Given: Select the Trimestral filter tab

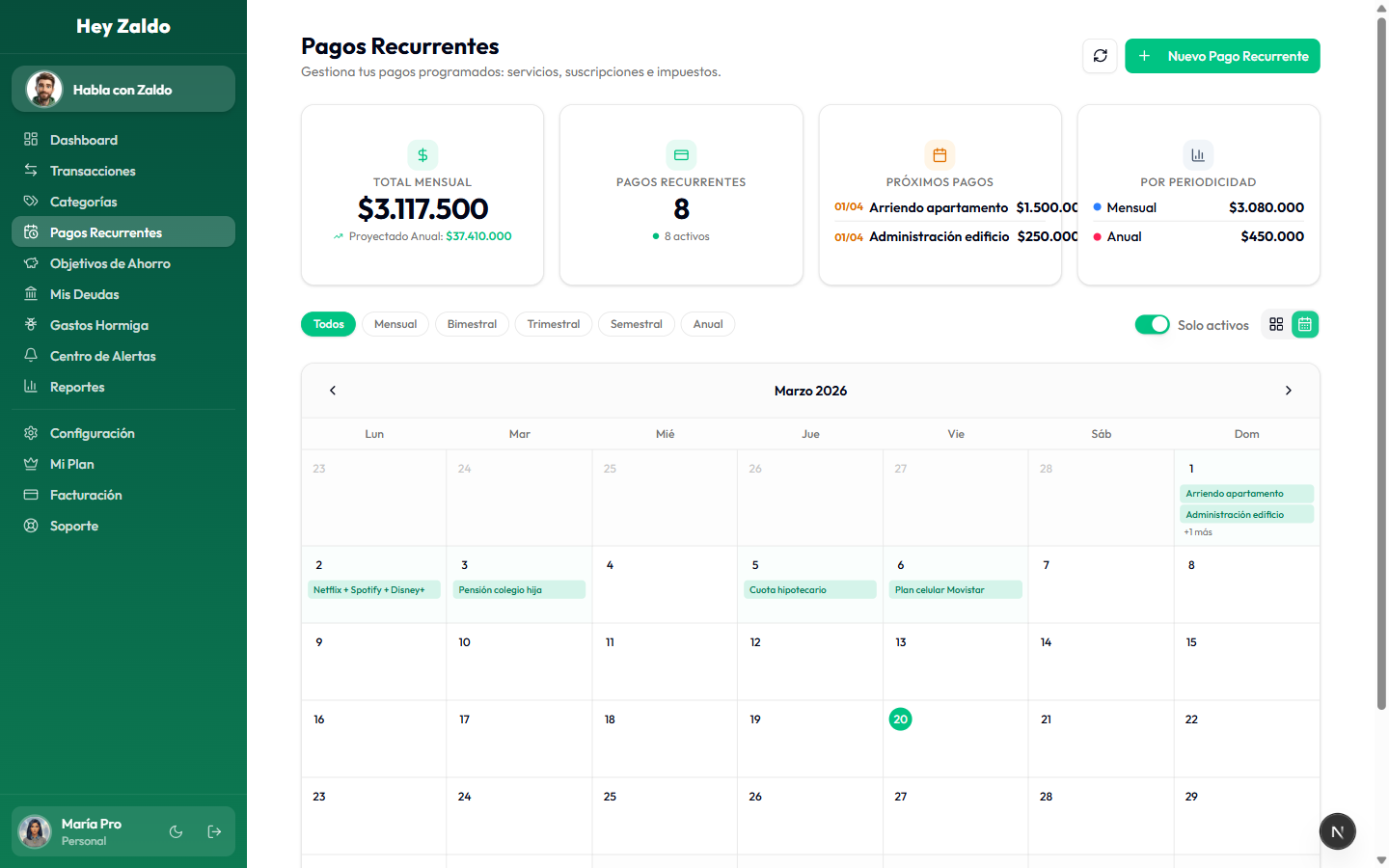Looking at the screenshot, I should (553, 324).
